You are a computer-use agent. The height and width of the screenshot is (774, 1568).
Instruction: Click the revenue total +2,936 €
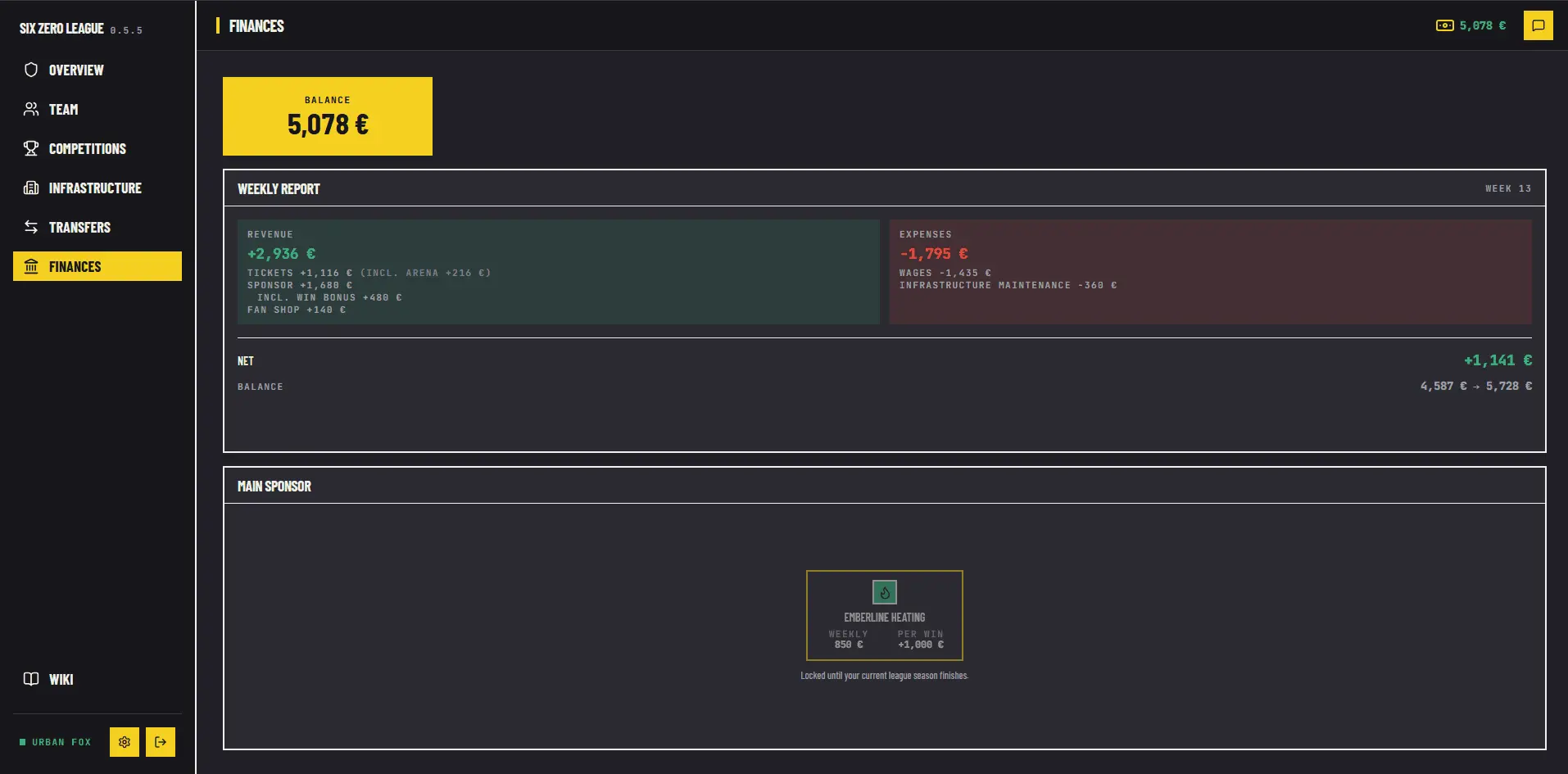click(281, 254)
